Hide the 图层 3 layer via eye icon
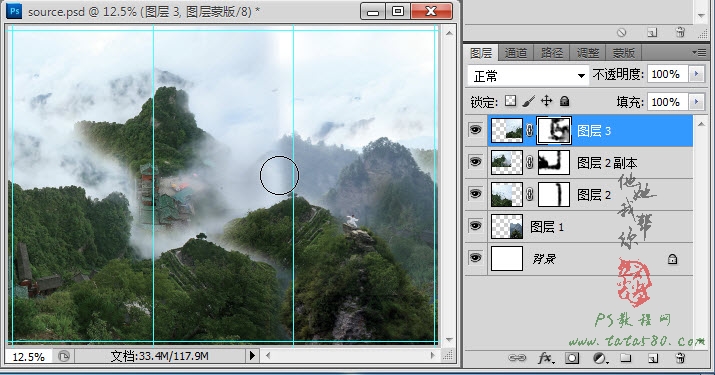The image size is (715, 375). click(x=475, y=130)
